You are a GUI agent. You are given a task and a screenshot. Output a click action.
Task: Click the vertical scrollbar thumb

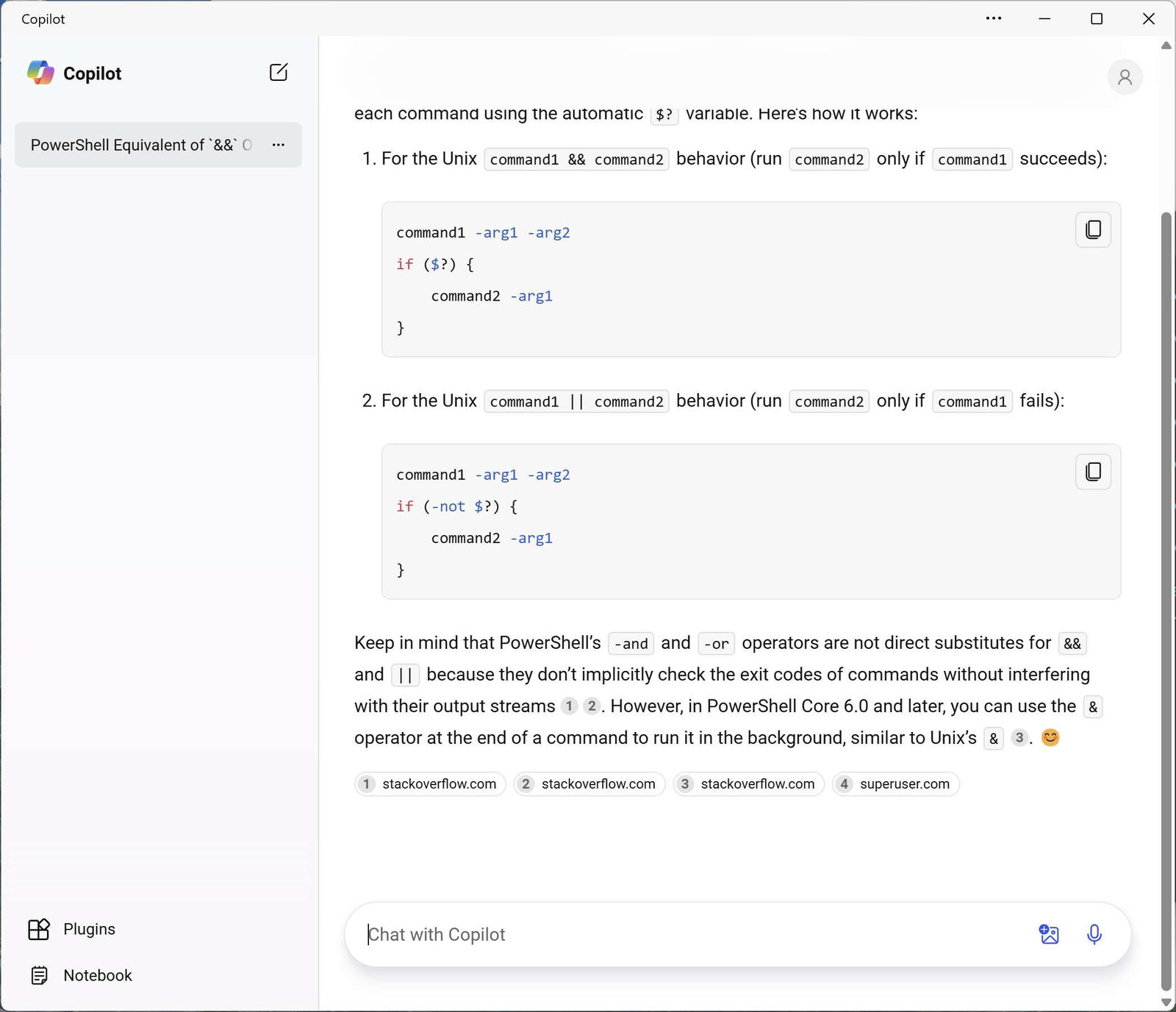pyautogui.click(x=1166, y=588)
